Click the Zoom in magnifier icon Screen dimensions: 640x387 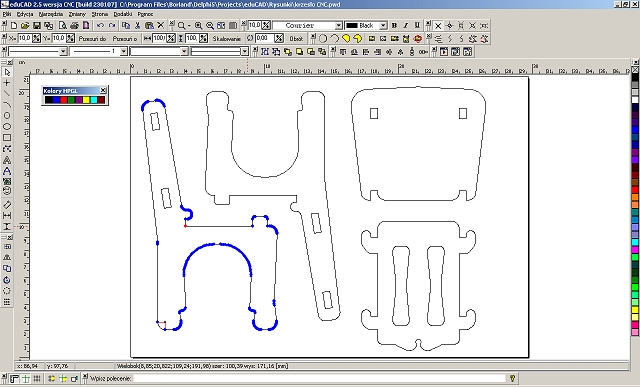[198, 26]
